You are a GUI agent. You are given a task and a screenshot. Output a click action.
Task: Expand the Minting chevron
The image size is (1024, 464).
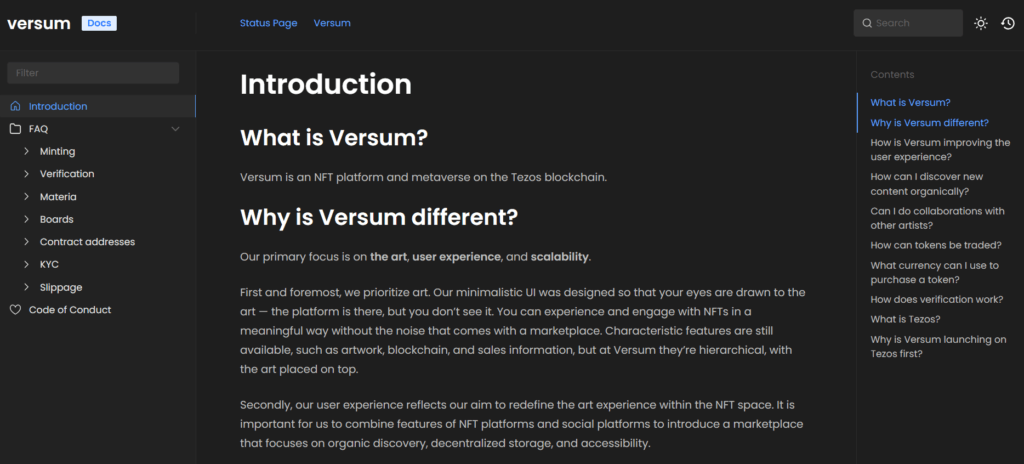(x=27, y=151)
